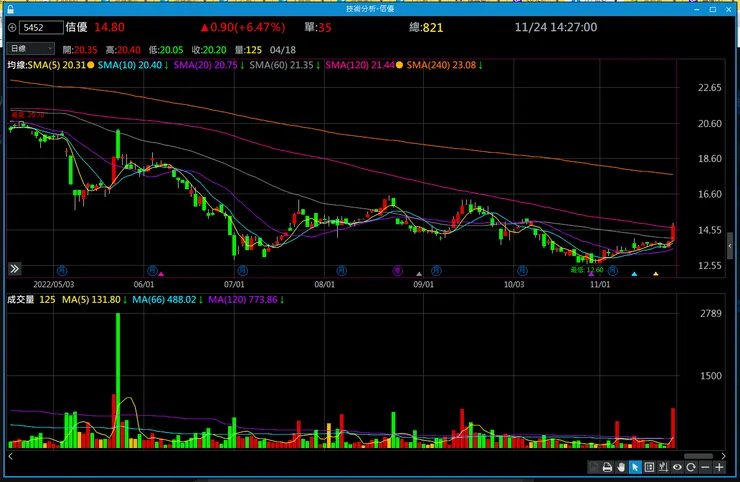Click the symbol input field showing 5452

coord(41,27)
